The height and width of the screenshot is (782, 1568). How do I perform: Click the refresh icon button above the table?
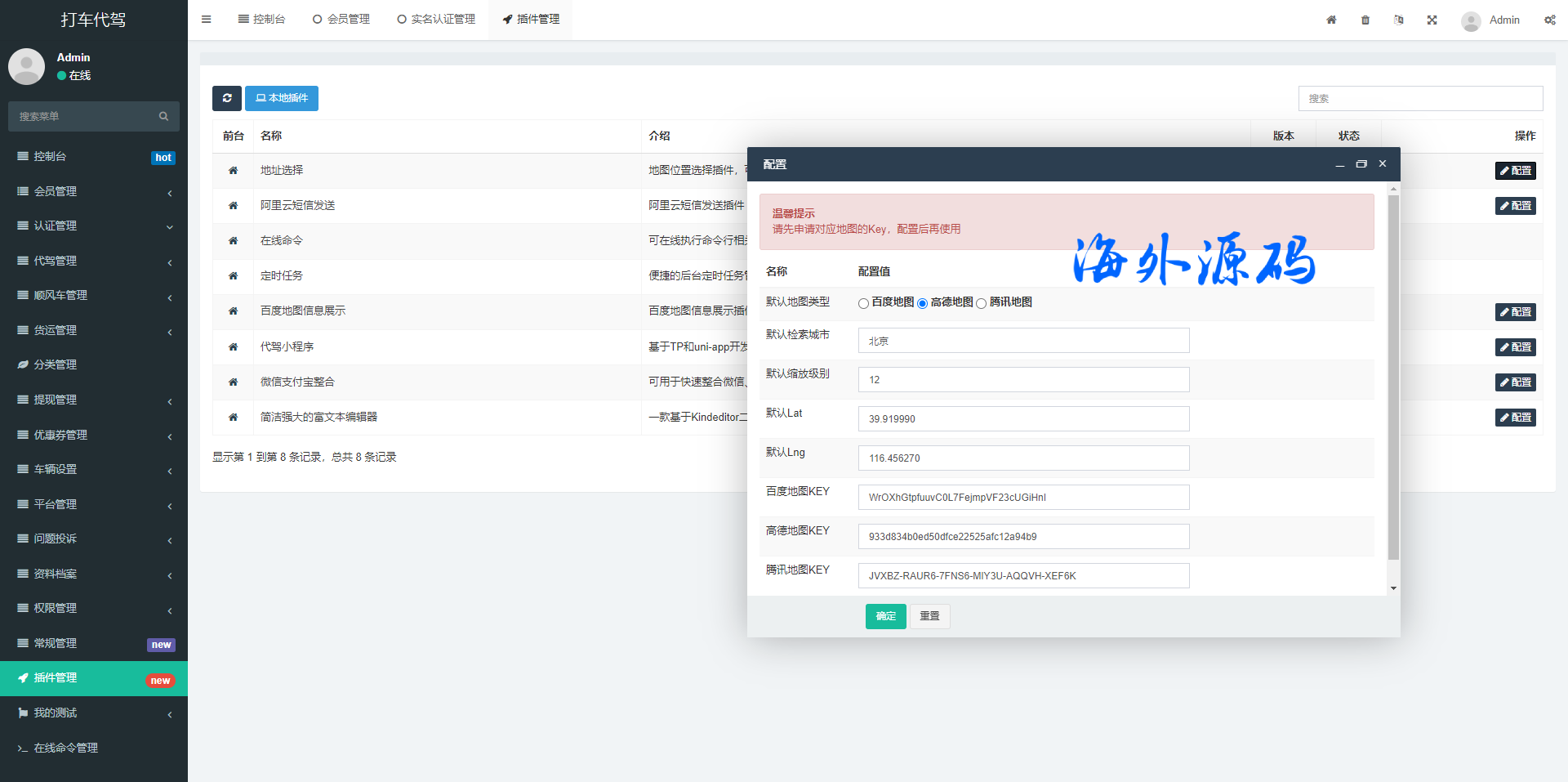tap(226, 98)
